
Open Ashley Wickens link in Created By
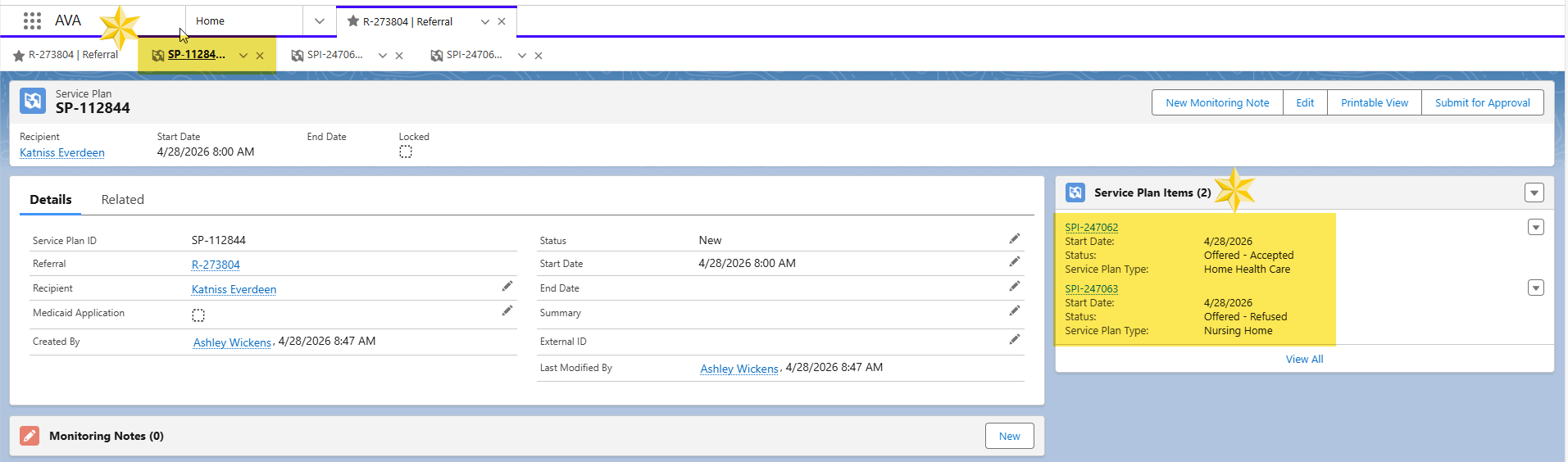pos(232,342)
